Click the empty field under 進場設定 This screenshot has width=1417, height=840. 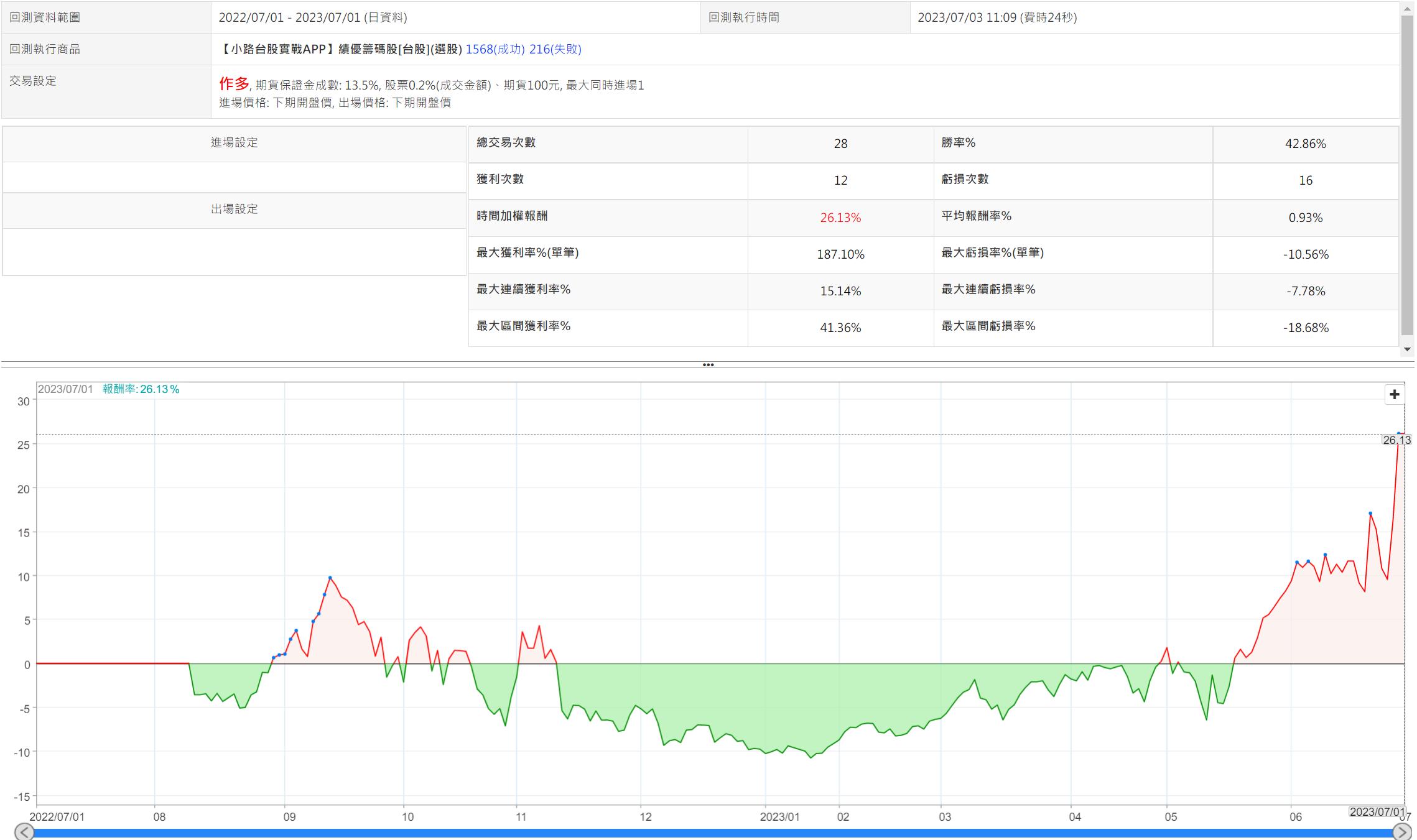(x=234, y=177)
